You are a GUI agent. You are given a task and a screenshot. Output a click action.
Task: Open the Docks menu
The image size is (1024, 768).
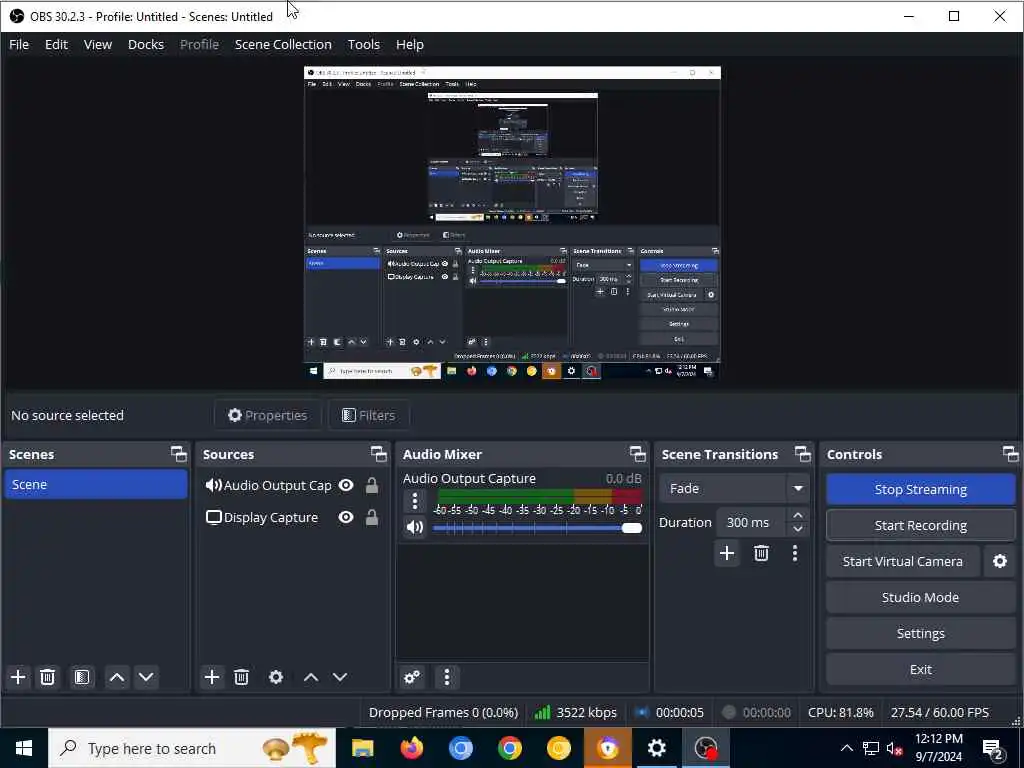[x=146, y=44]
